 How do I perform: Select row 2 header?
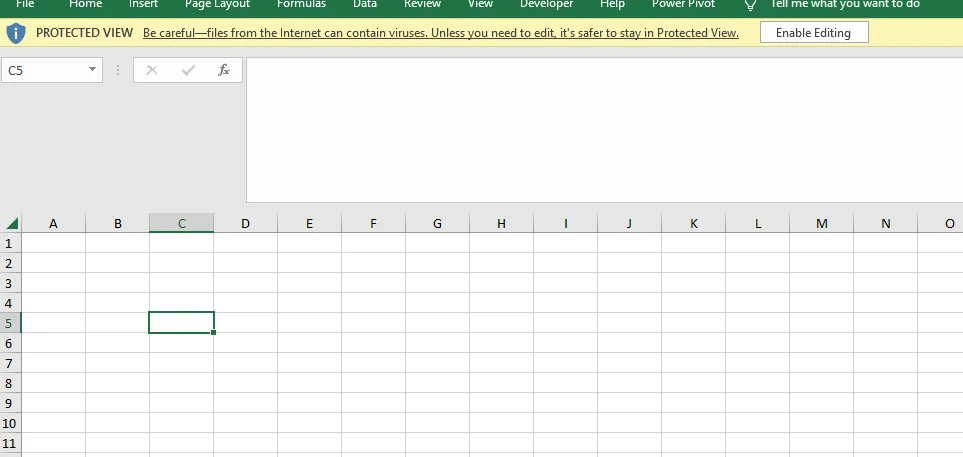[x=10, y=263]
